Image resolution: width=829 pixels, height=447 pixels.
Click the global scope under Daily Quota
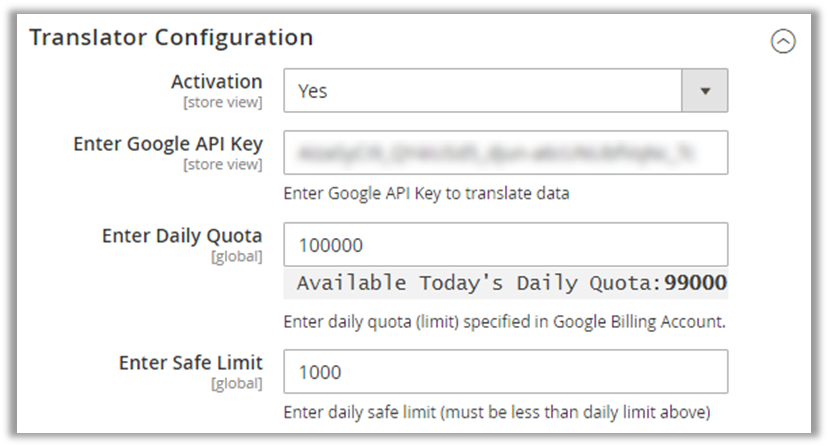pyautogui.click(x=236, y=257)
